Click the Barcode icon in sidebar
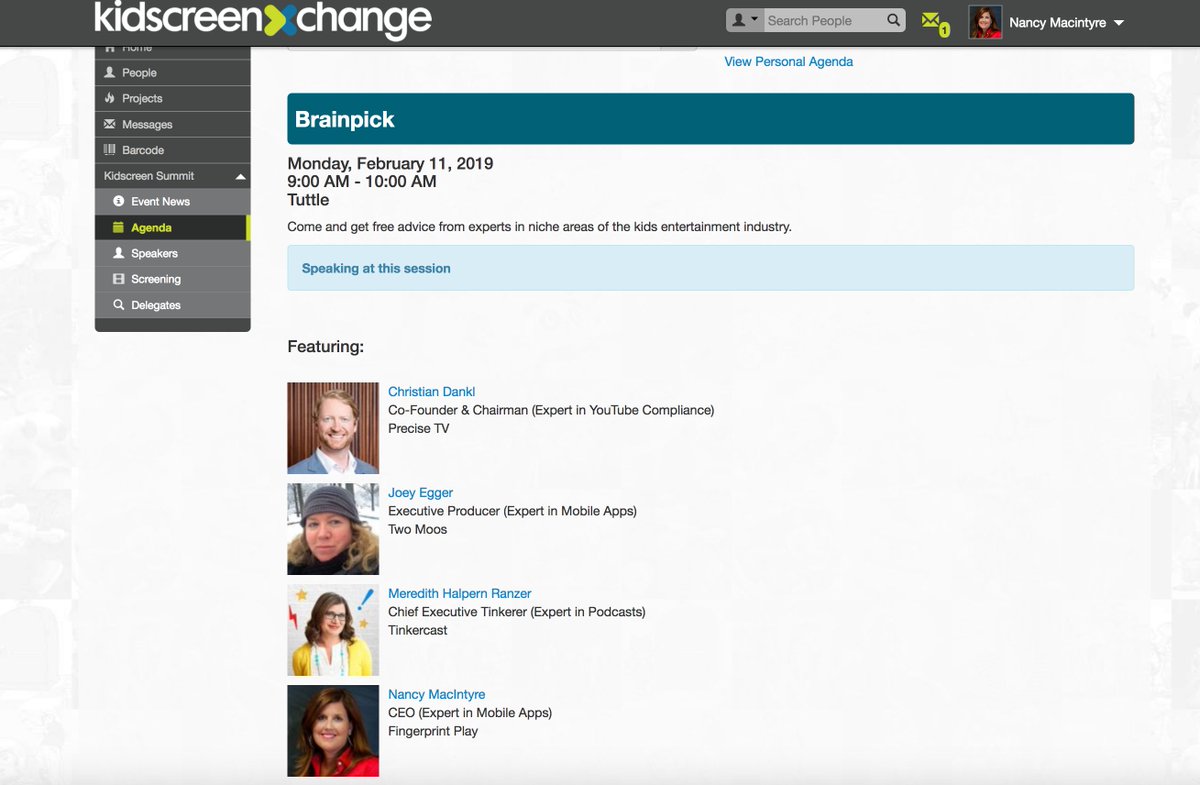 (x=110, y=150)
